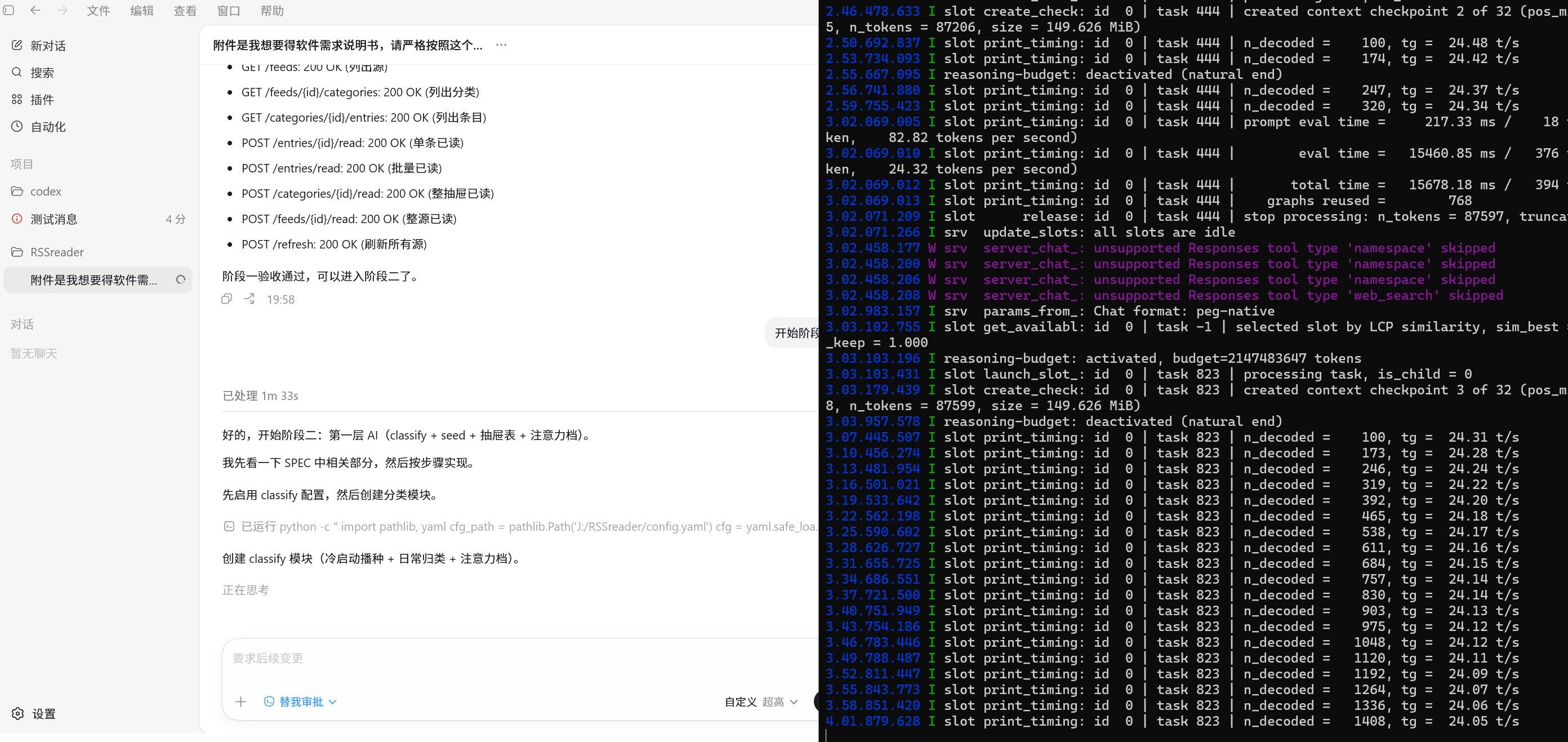
Task: Click the 19:58 timestamp
Action: [280, 300]
